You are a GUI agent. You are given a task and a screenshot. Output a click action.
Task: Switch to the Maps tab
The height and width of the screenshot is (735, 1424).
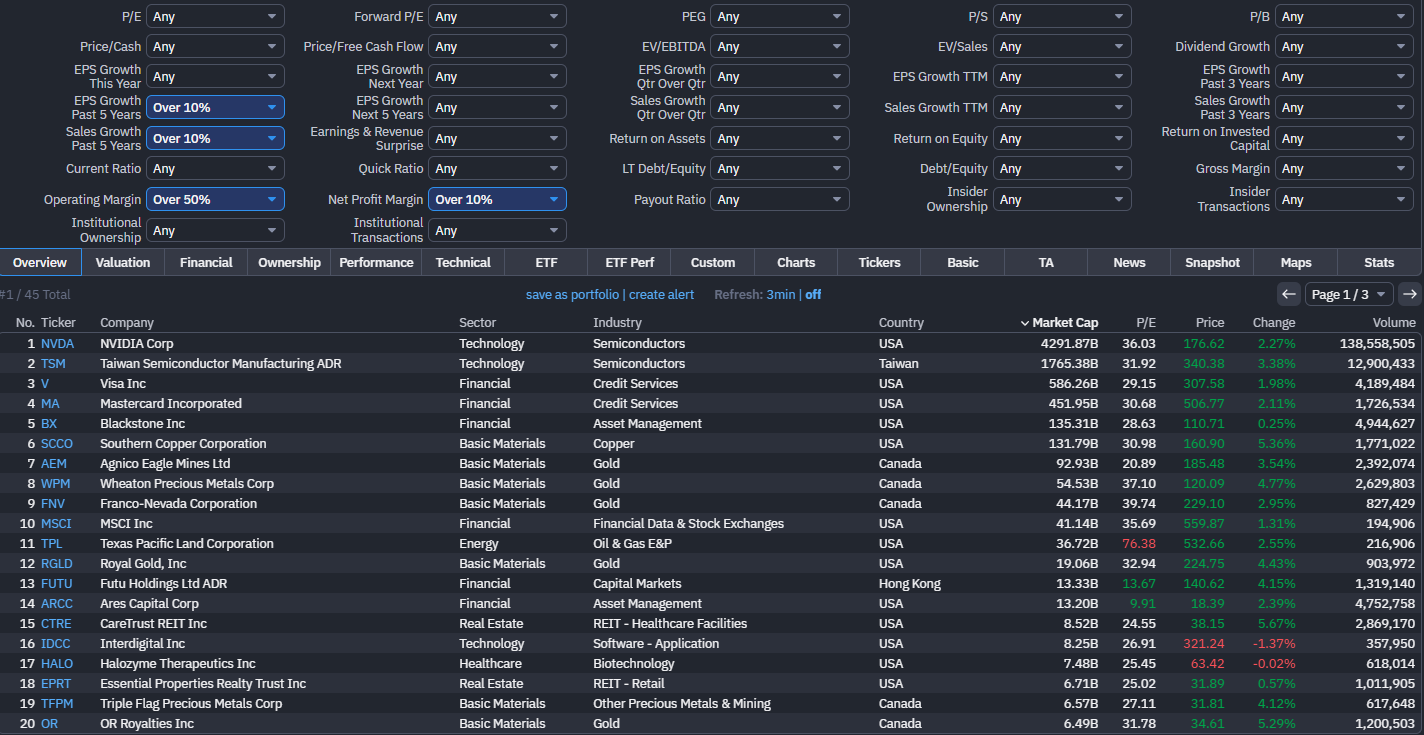click(1296, 262)
